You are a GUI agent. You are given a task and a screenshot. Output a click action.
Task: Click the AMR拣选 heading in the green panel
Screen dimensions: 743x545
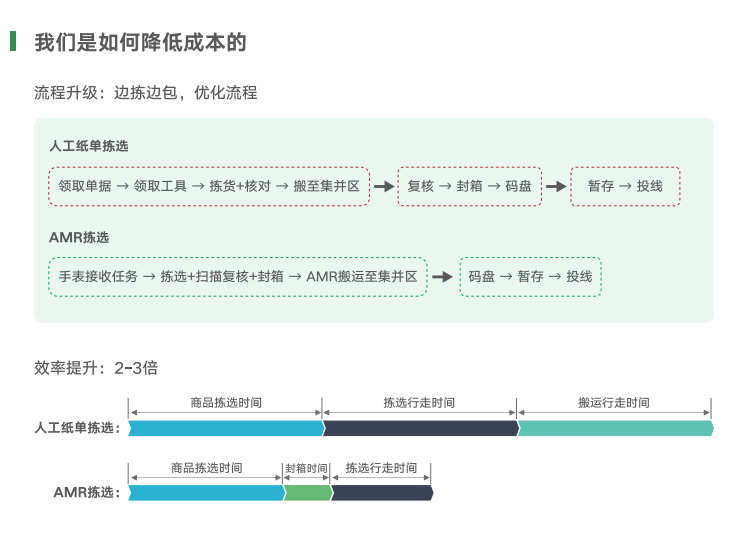[79, 238]
